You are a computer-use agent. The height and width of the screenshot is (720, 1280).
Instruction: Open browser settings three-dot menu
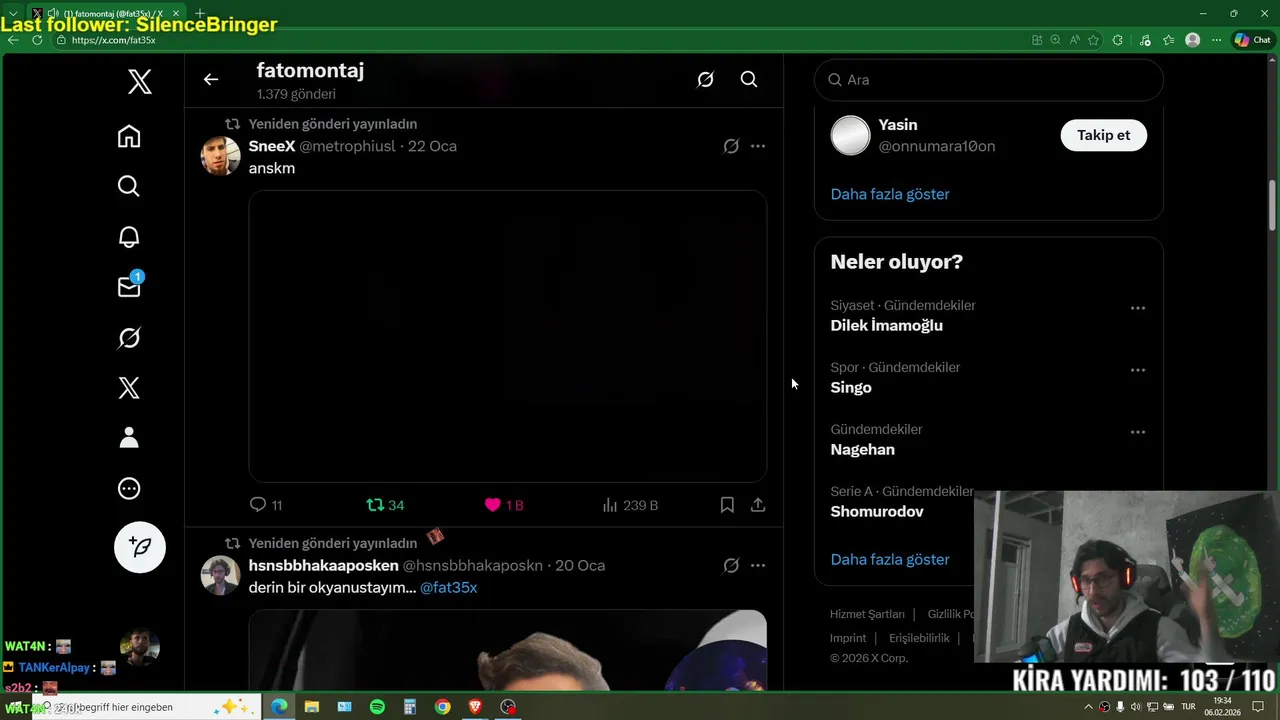pos(1217,40)
